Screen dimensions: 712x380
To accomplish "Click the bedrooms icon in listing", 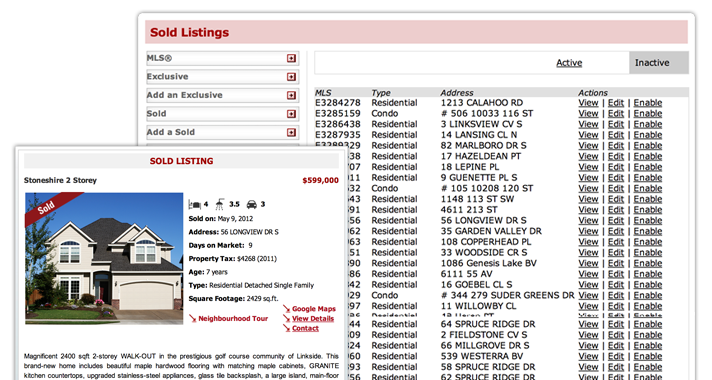I will [194, 204].
